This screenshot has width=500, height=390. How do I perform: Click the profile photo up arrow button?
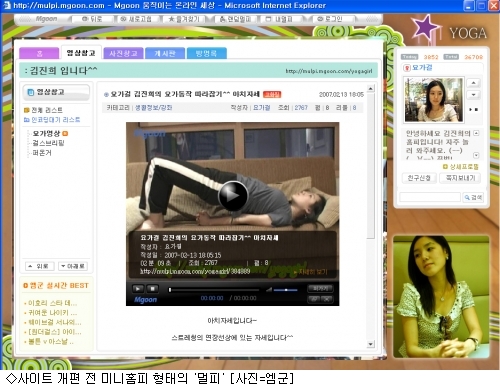473,83
